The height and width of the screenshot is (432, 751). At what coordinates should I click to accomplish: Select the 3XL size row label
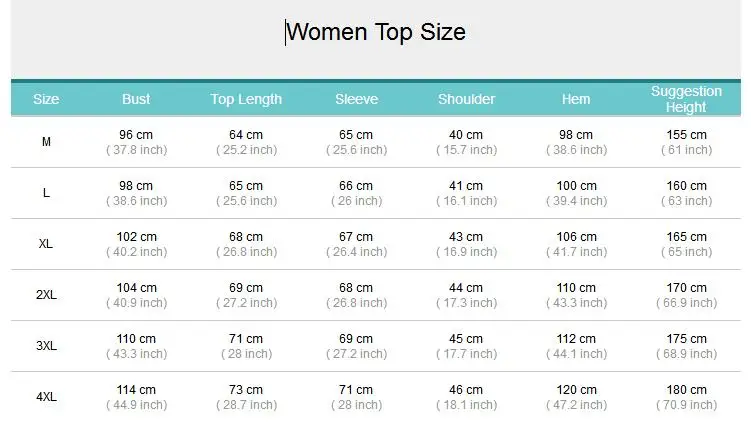(46, 346)
